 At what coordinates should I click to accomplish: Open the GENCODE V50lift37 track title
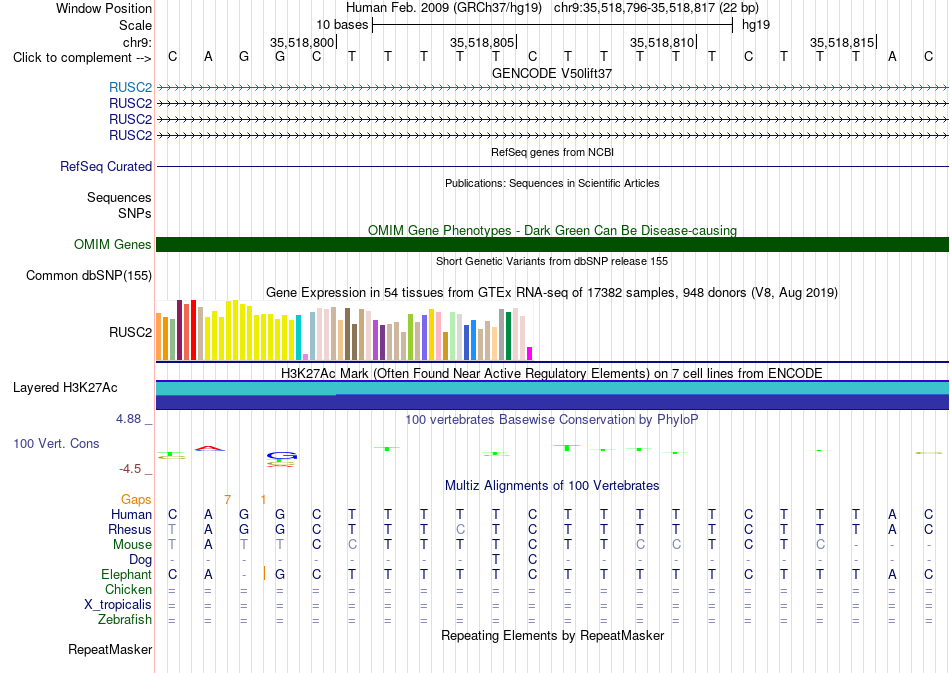click(552, 73)
